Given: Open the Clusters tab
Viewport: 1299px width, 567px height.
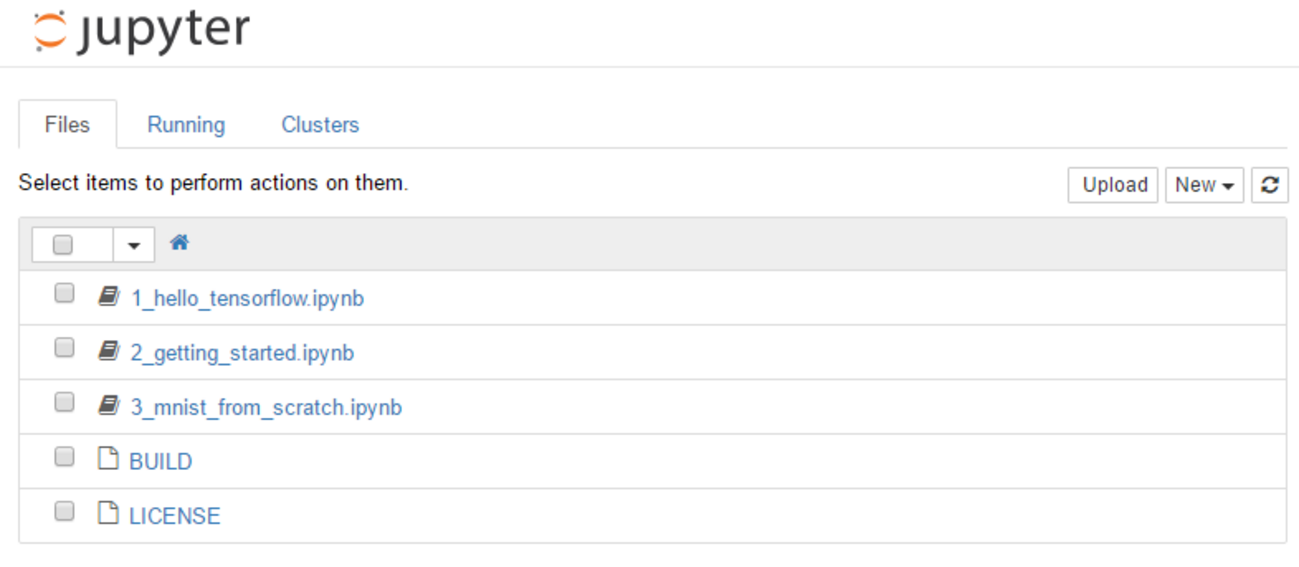Looking at the screenshot, I should 320,125.
